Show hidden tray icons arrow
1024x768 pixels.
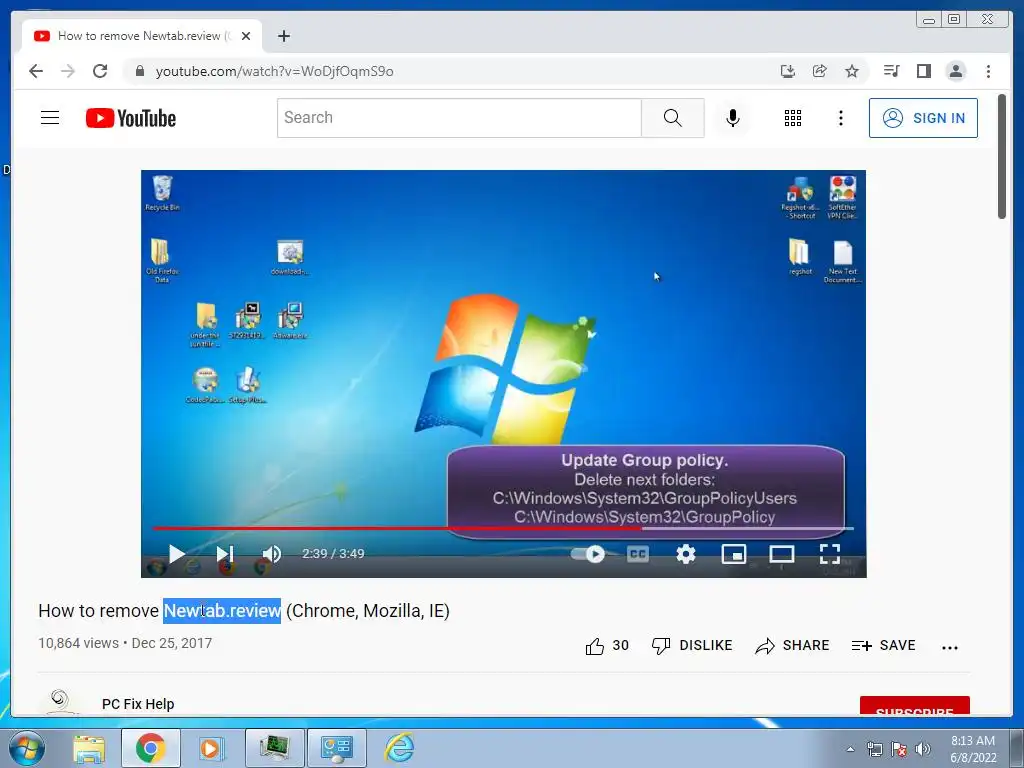click(x=850, y=750)
